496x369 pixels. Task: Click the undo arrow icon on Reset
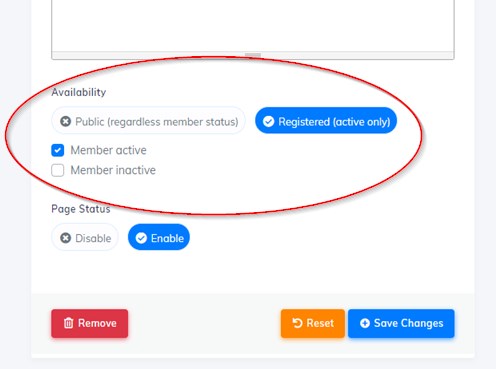pos(297,323)
